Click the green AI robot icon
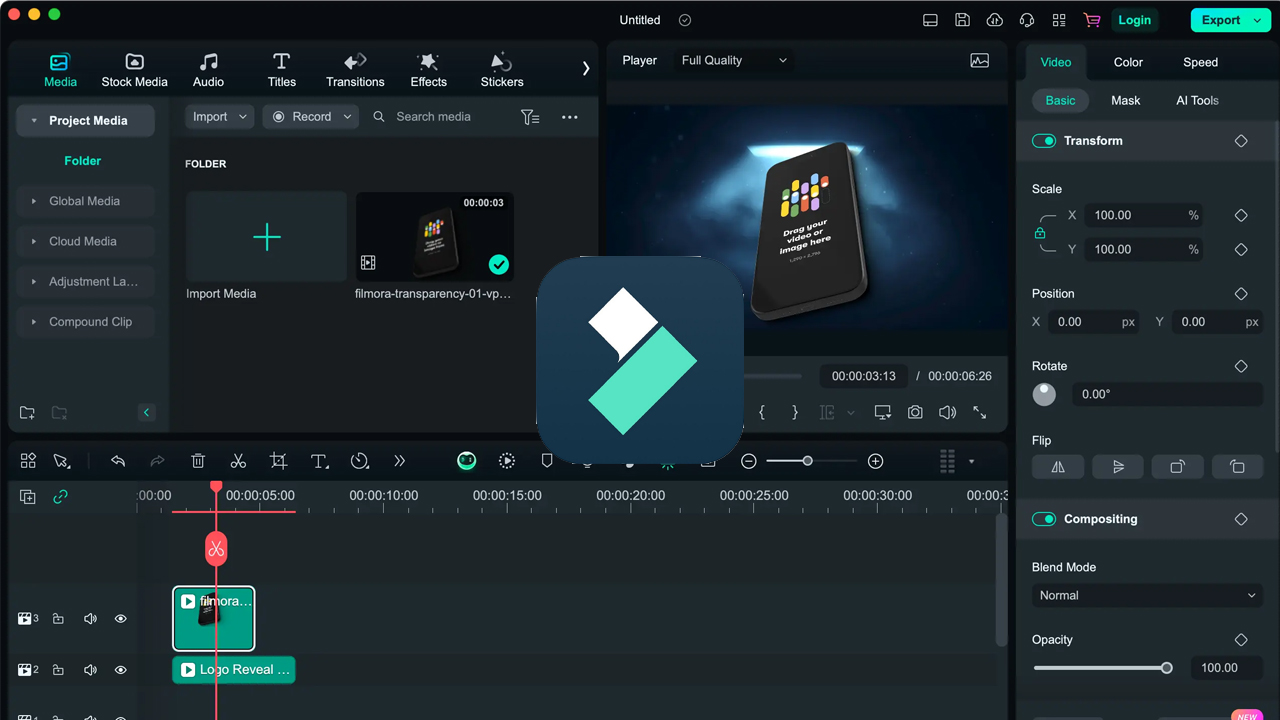Viewport: 1280px width, 720px height. pyautogui.click(x=467, y=461)
